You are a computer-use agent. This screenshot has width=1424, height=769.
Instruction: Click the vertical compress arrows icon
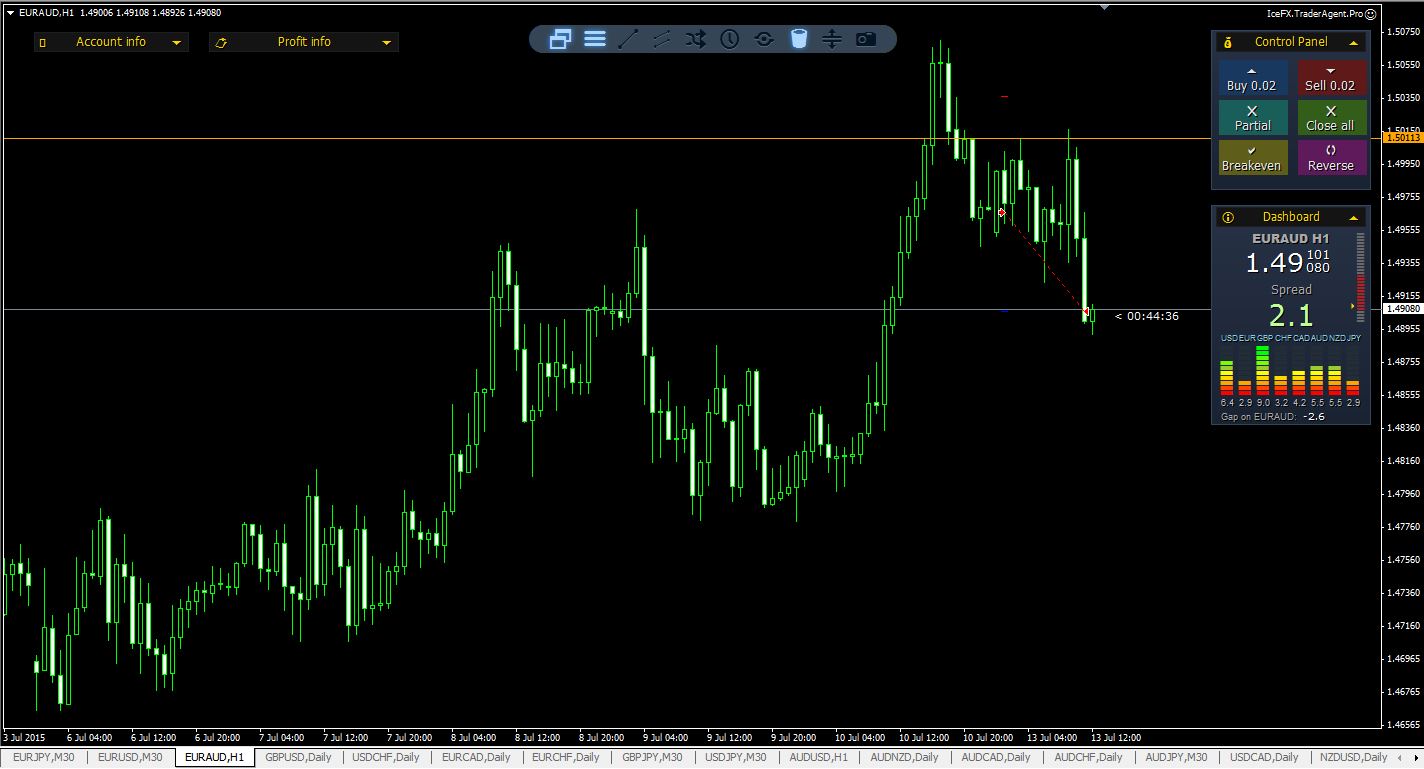tap(832, 39)
